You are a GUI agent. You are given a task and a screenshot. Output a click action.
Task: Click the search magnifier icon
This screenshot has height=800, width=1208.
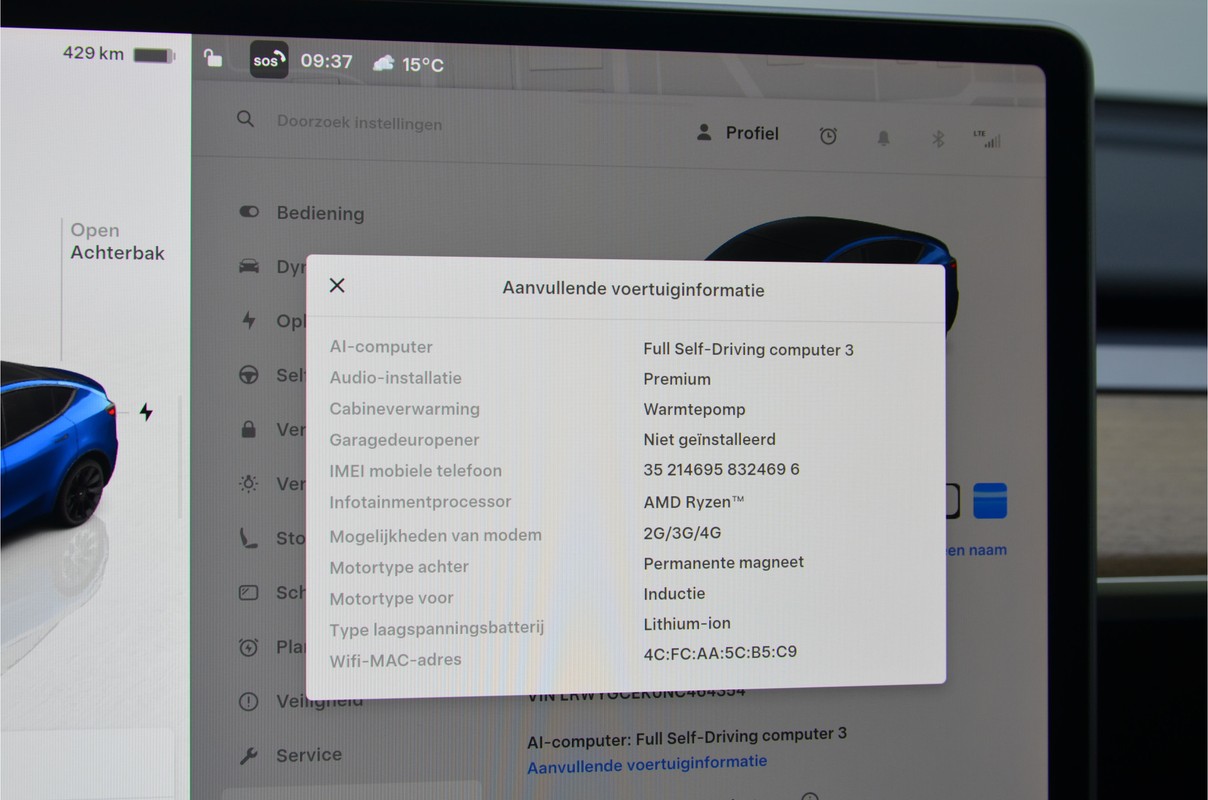click(245, 119)
